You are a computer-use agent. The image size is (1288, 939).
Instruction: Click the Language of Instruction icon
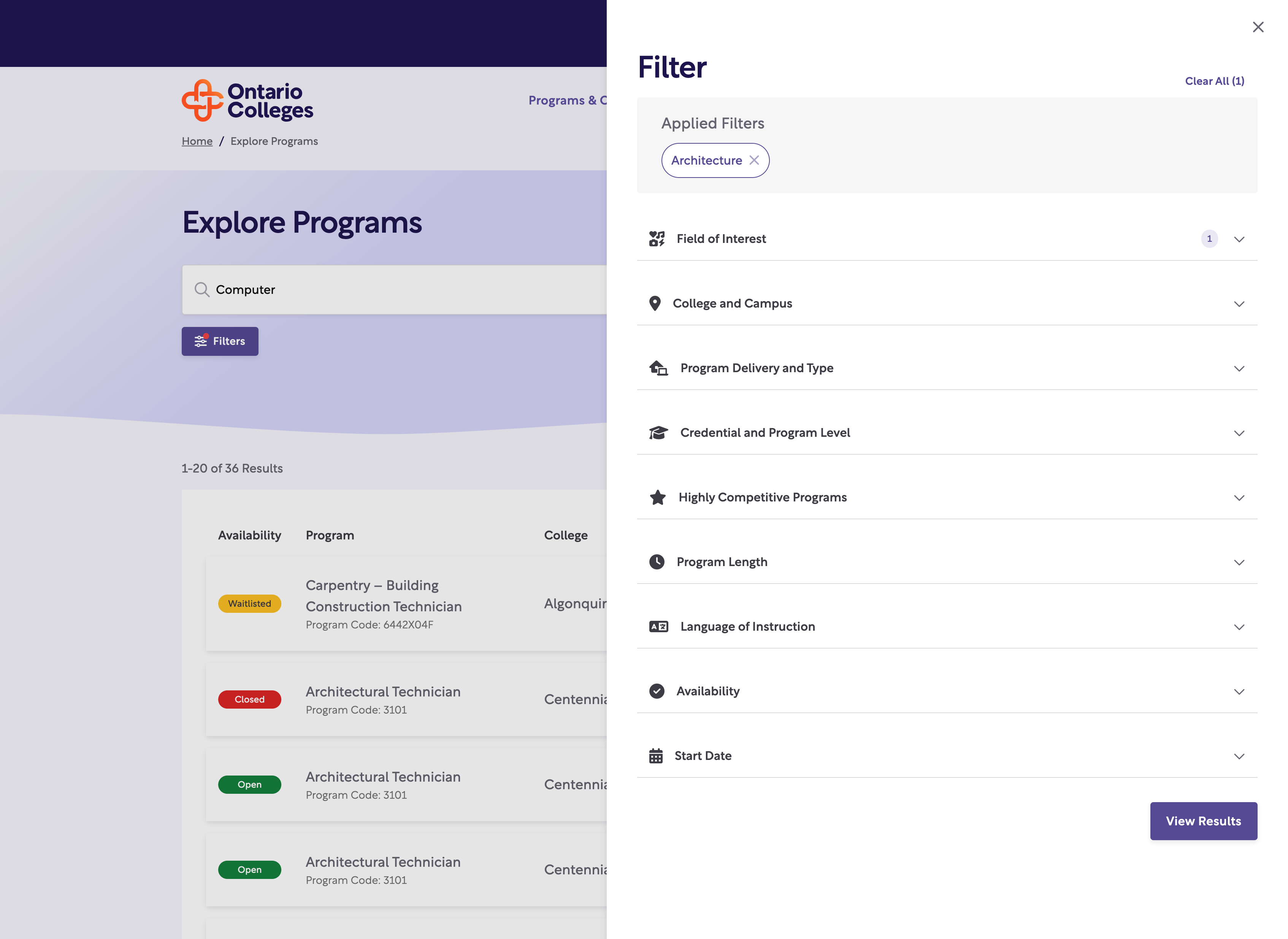pyautogui.click(x=658, y=627)
